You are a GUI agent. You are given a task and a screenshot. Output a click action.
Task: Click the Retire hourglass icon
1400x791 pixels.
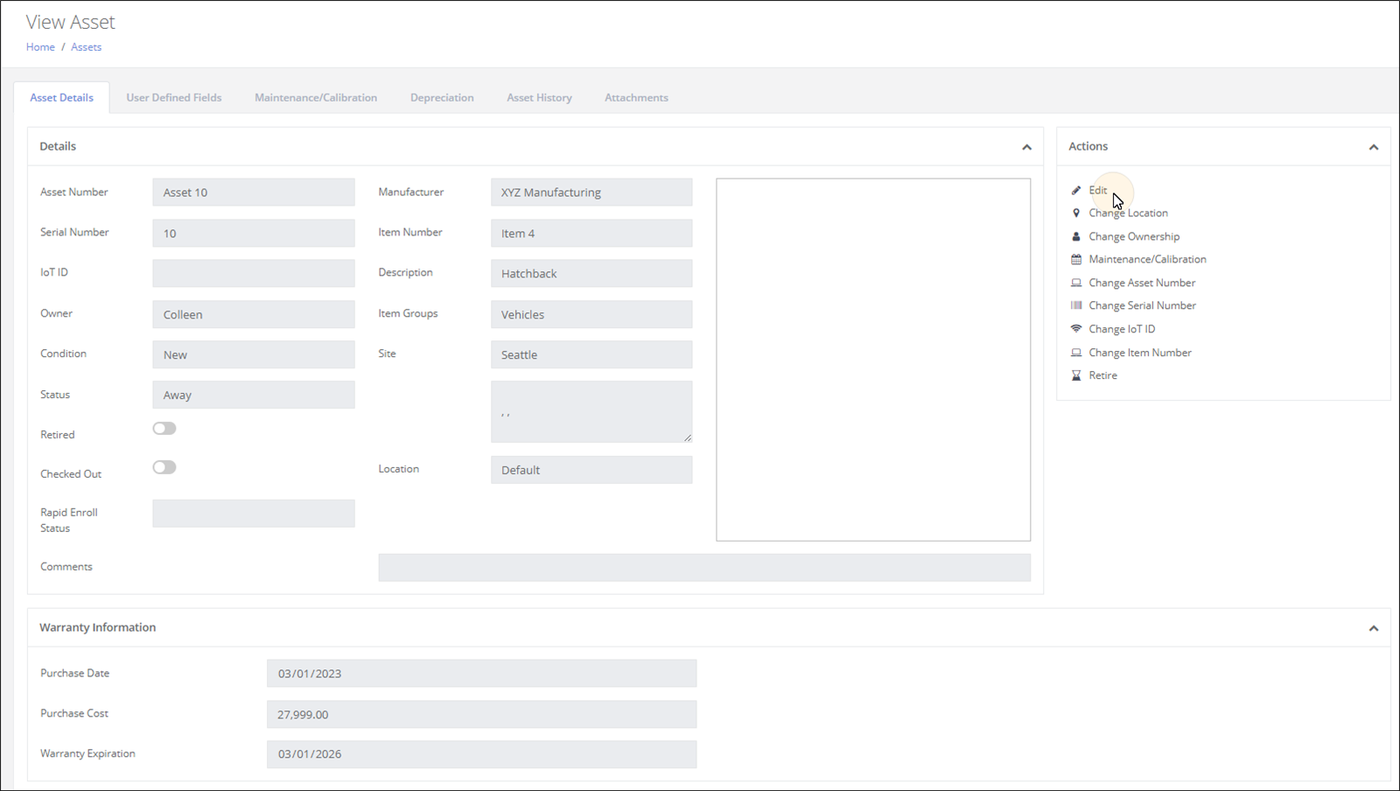(1076, 376)
